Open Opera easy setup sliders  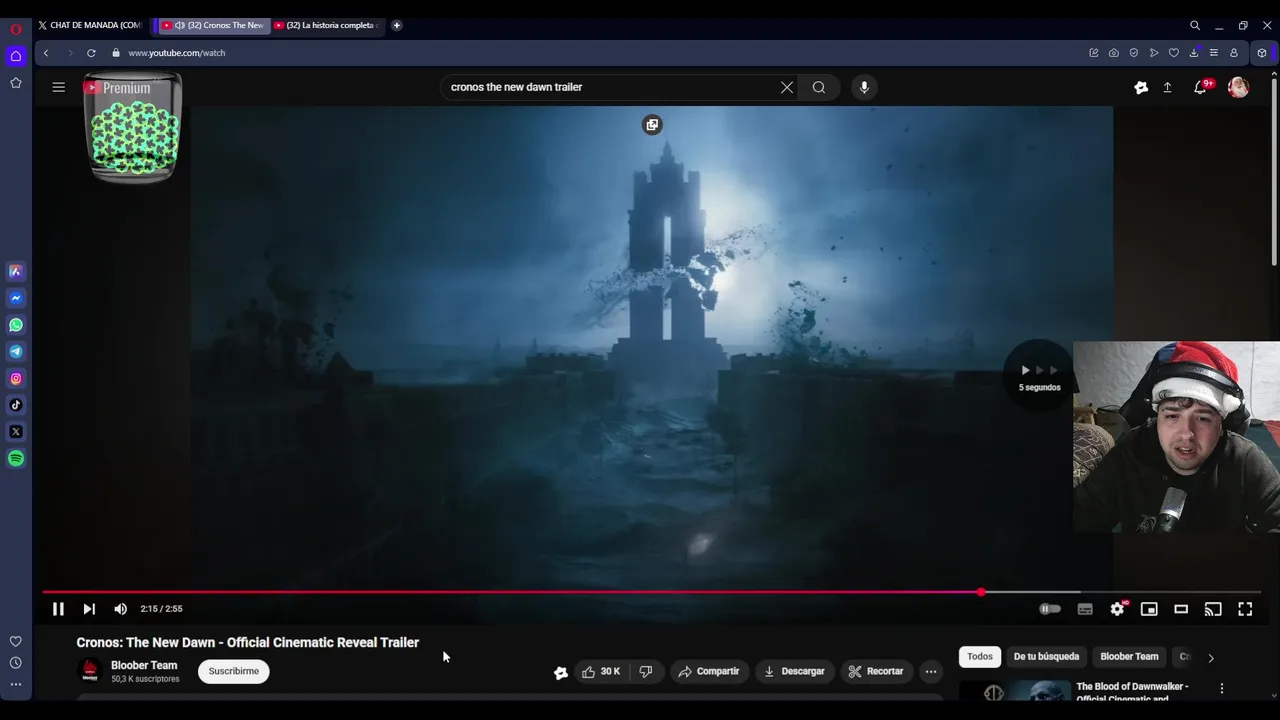[1214, 53]
